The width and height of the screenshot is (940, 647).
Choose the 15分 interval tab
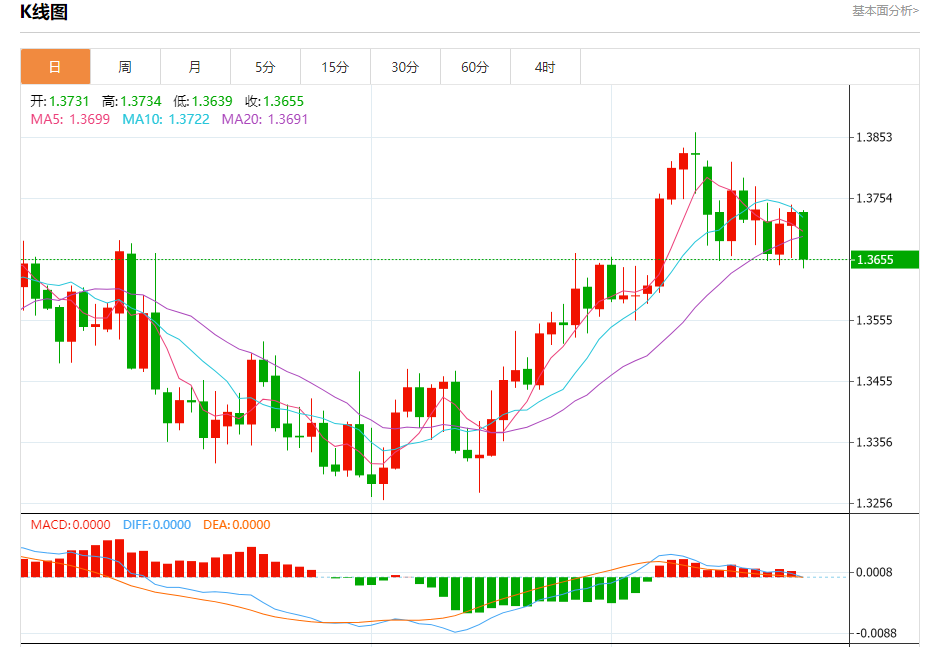pos(336,67)
